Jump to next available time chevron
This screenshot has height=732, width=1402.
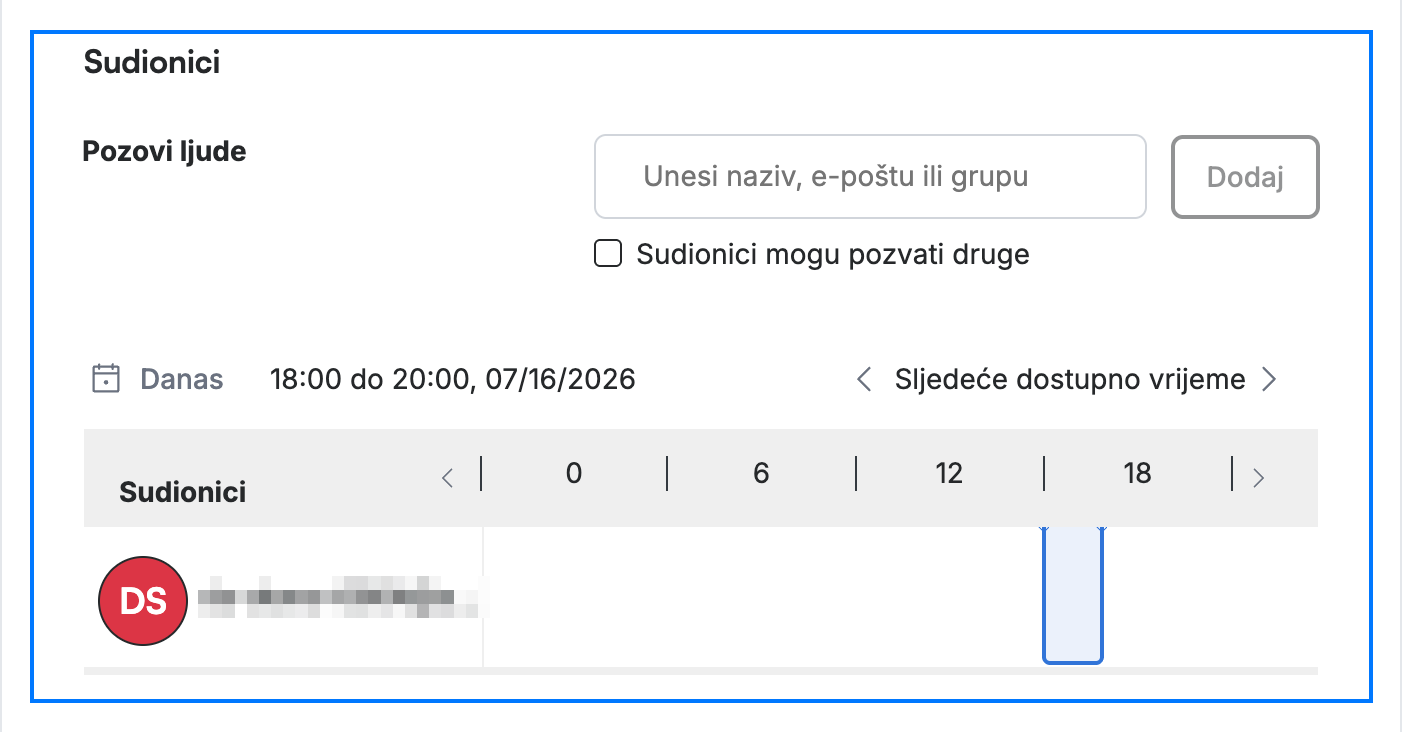[x=1268, y=380]
